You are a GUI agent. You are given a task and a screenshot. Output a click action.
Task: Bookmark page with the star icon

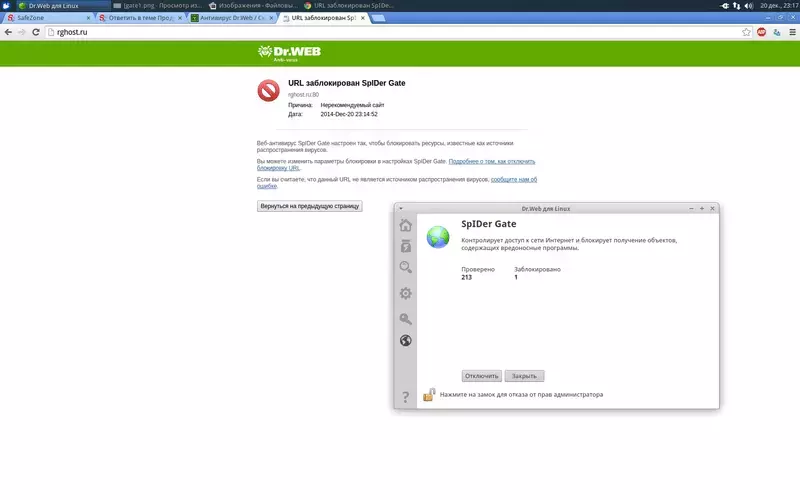746,32
